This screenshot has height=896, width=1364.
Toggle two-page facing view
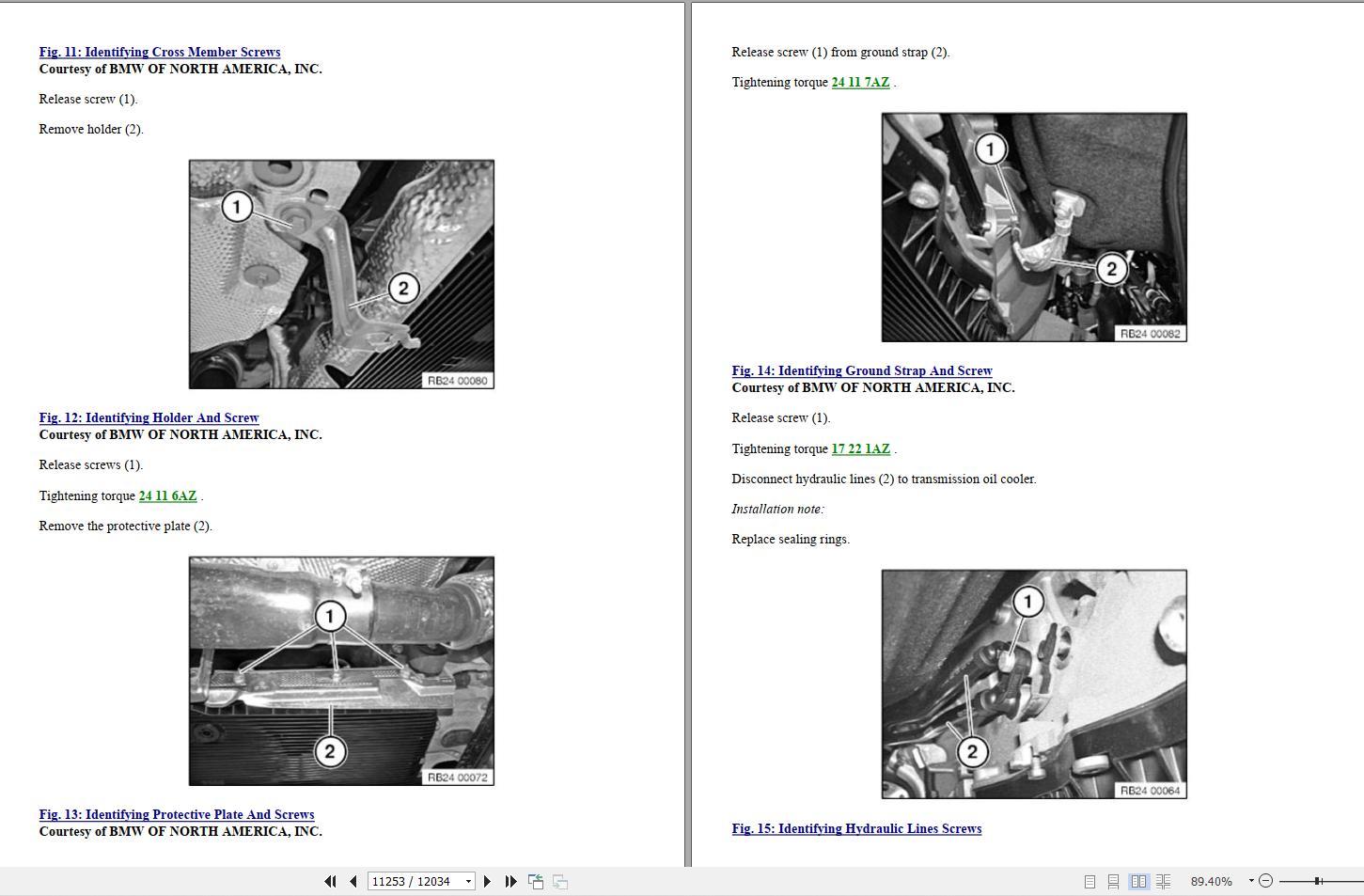[1138, 881]
